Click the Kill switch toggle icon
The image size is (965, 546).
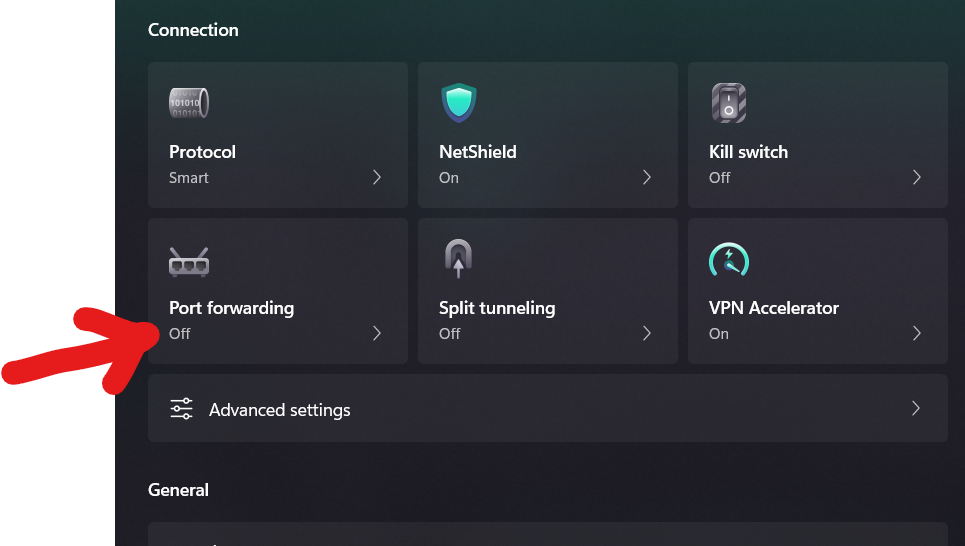(729, 103)
